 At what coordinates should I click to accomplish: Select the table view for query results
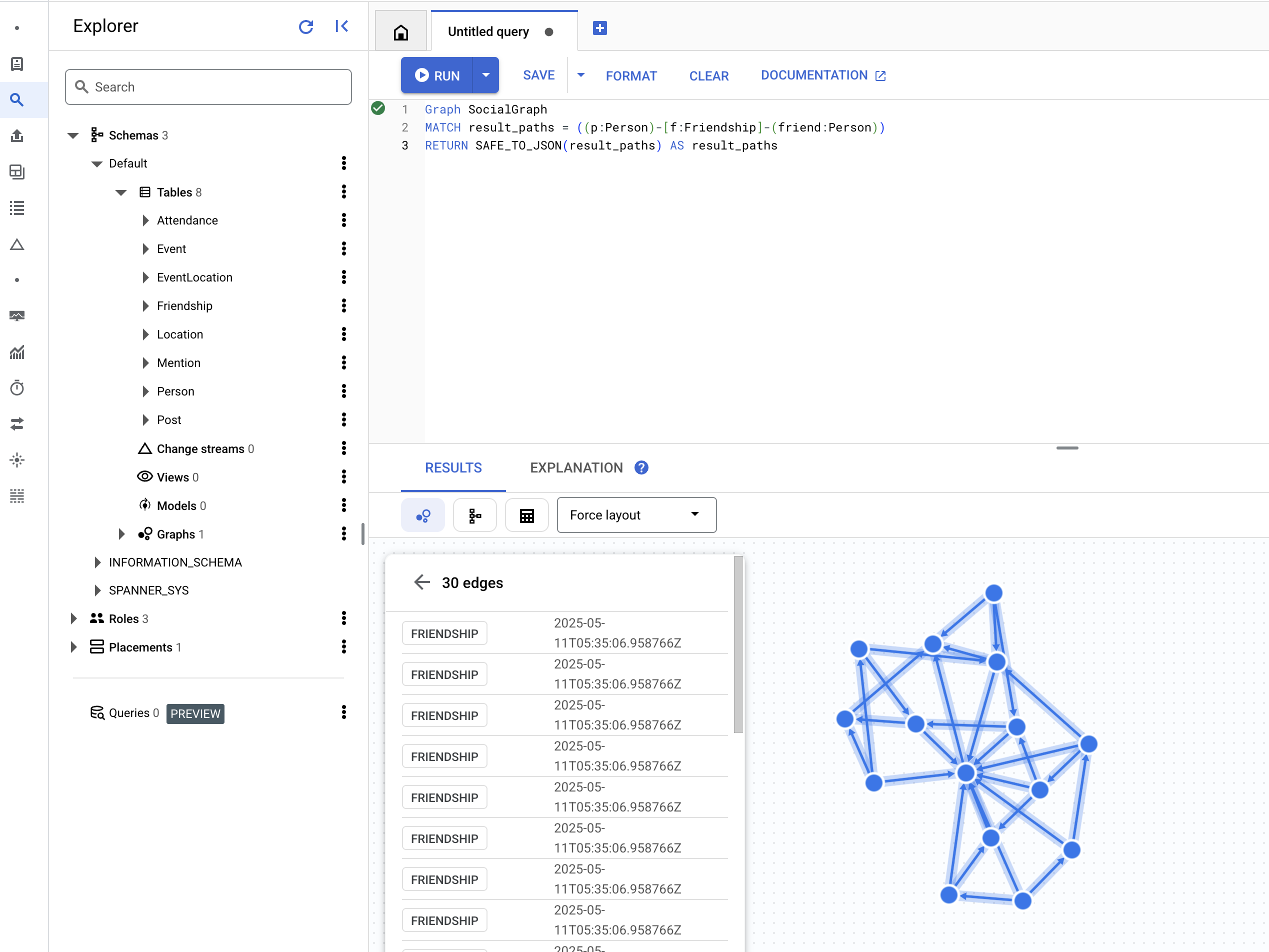click(526, 514)
